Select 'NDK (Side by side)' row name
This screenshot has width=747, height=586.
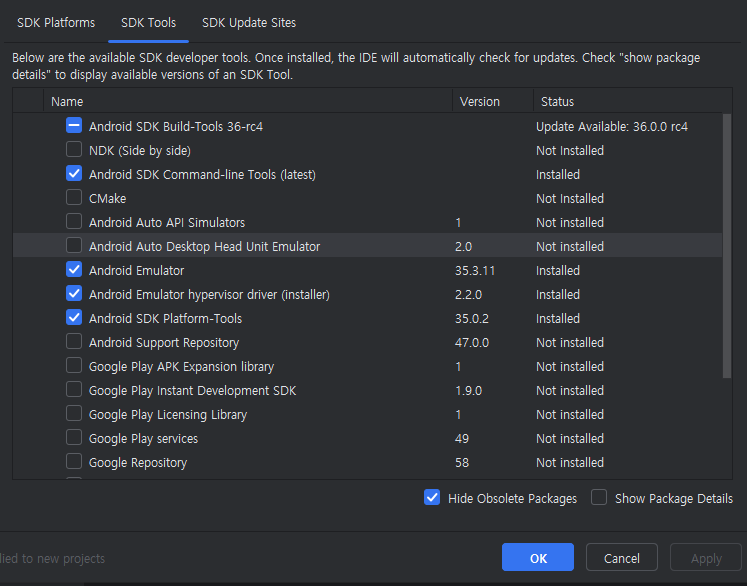coord(140,151)
